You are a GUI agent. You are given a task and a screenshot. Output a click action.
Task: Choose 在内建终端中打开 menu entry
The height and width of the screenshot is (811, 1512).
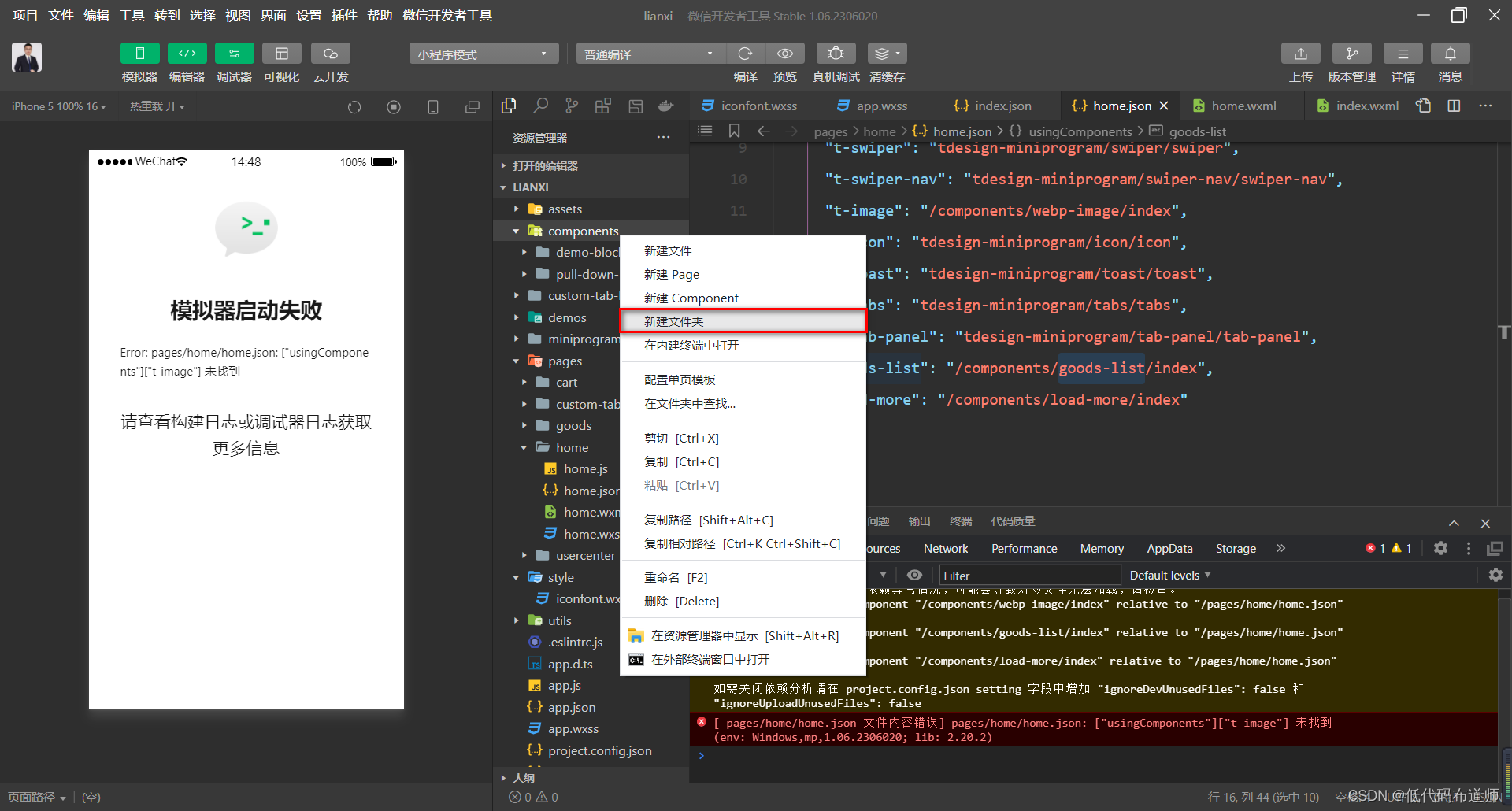coord(743,345)
